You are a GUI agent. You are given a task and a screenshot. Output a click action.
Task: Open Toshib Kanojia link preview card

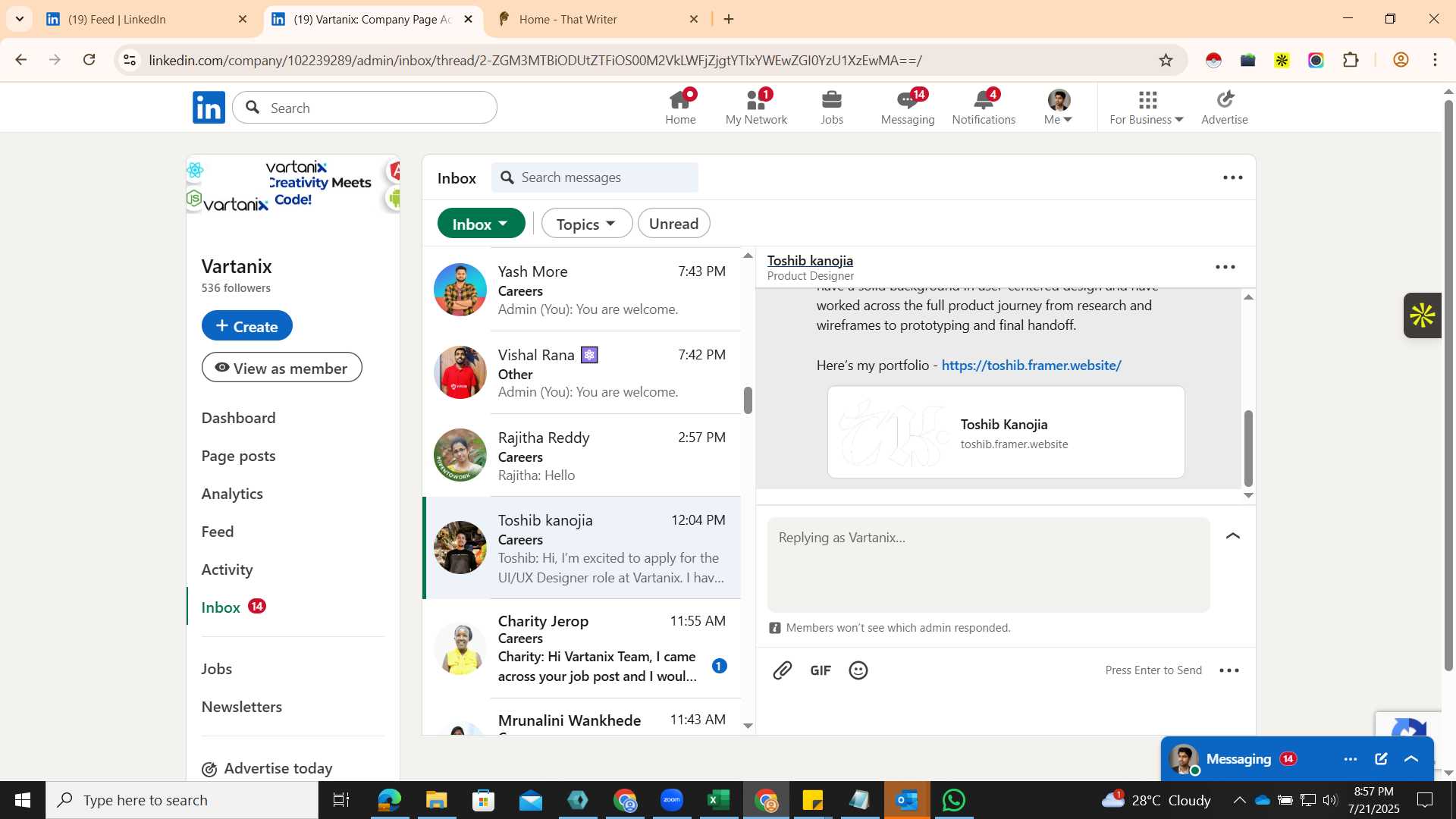point(1006,432)
